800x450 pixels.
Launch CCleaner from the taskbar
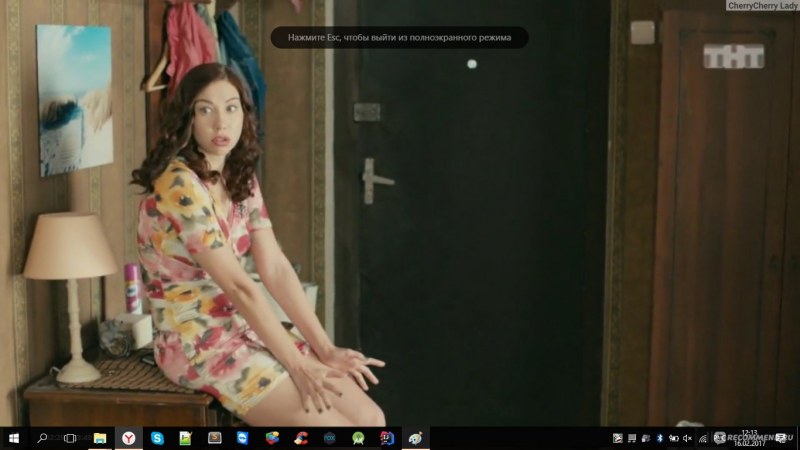(301, 438)
